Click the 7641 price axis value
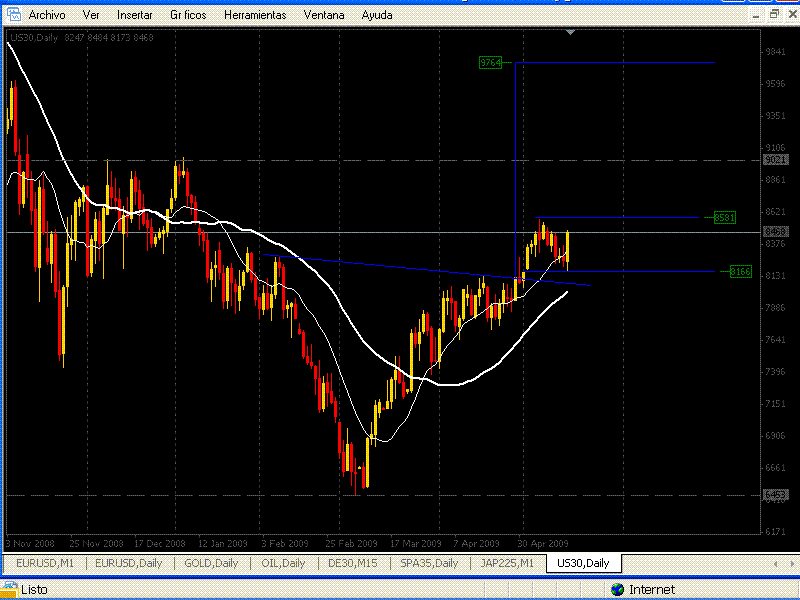Viewport: 800px width, 600px height. [x=776, y=339]
